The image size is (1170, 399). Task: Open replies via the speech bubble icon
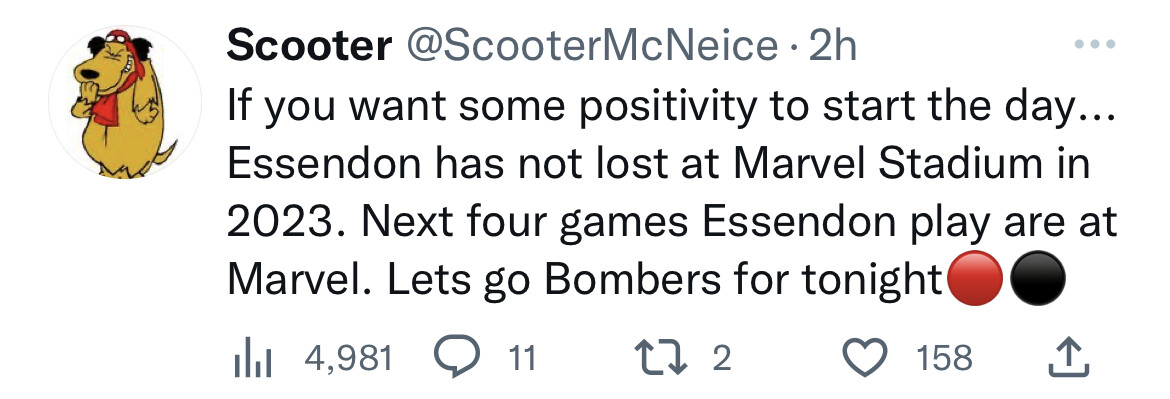459,359
